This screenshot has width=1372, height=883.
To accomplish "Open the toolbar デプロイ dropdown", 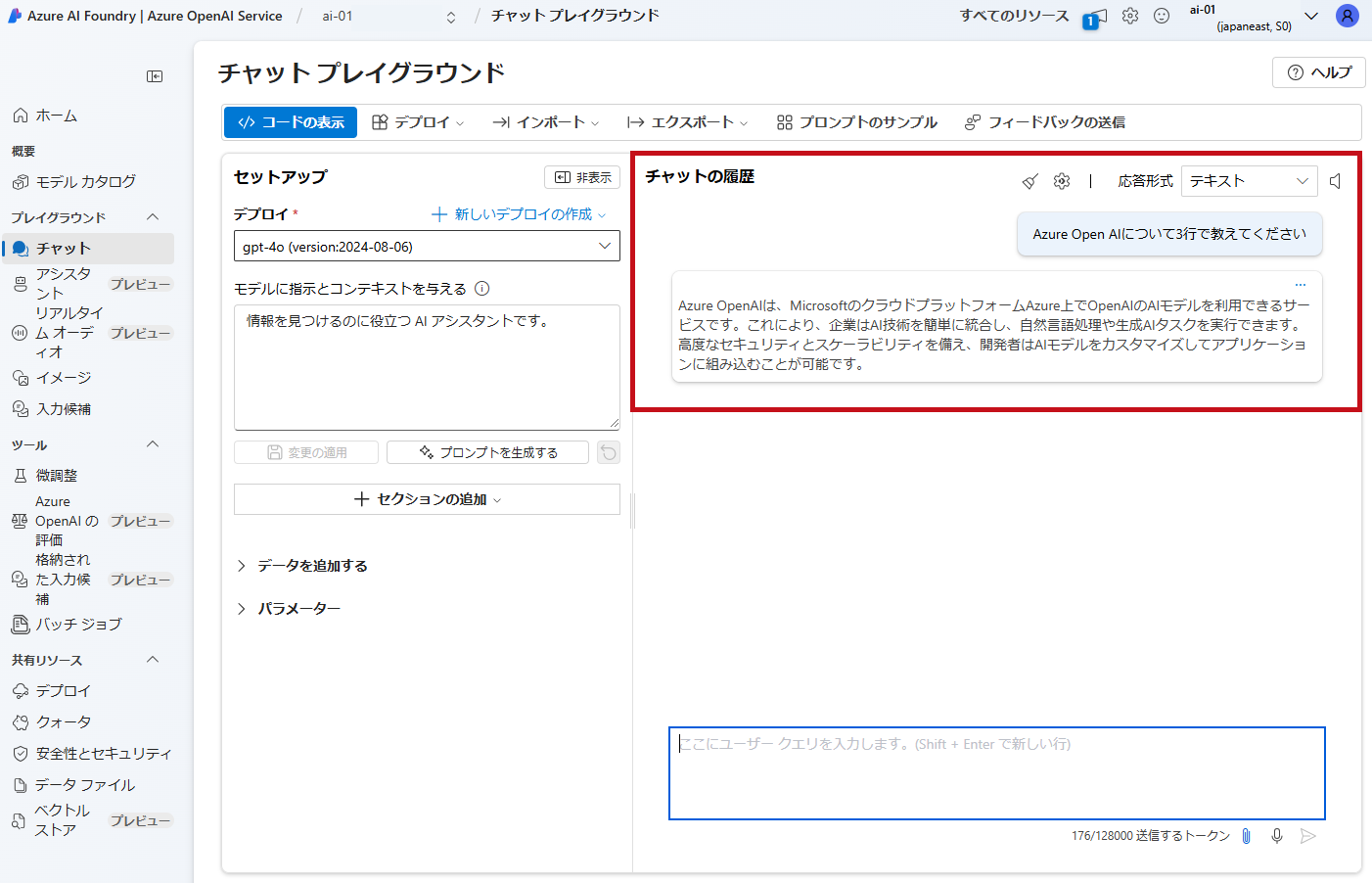I will [x=419, y=122].
